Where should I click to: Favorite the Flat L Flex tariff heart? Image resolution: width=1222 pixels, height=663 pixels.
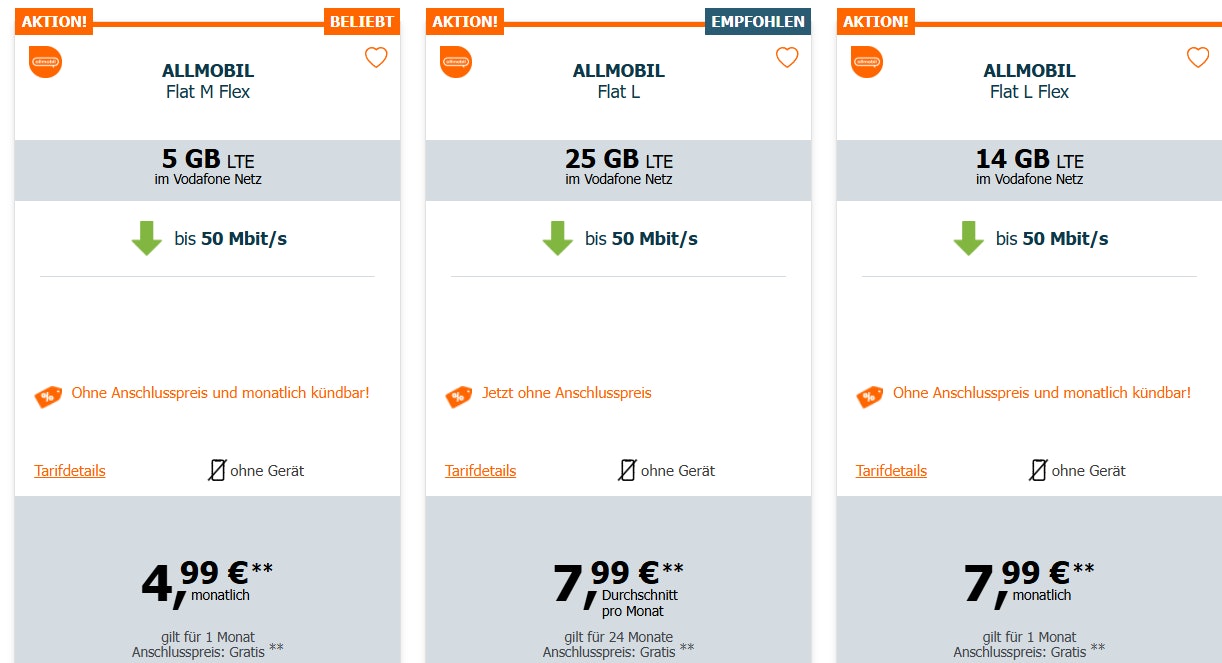(x=1198, y=58)
